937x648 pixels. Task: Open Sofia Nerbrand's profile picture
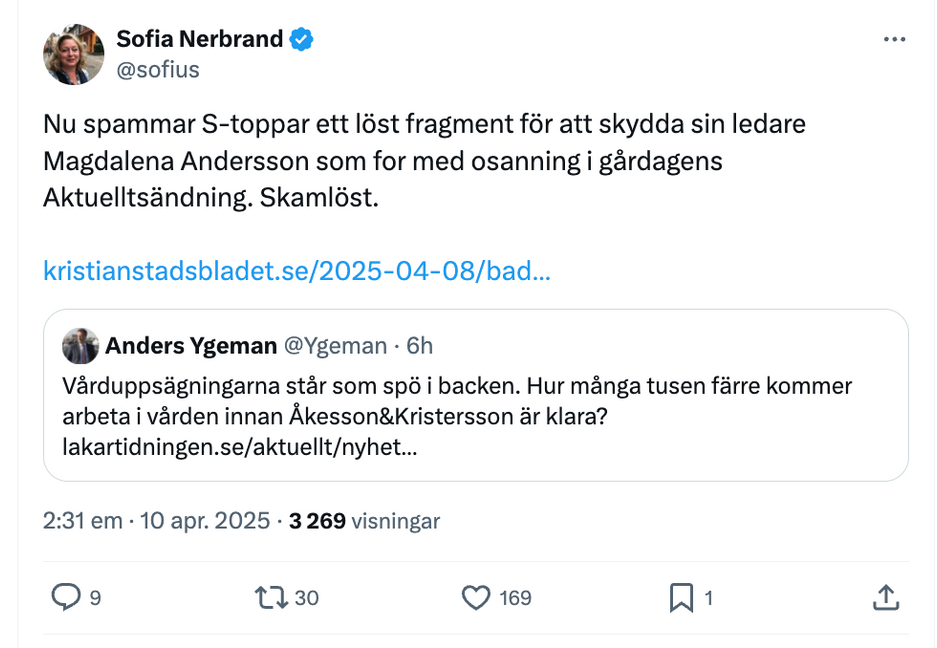coord(74,54)
